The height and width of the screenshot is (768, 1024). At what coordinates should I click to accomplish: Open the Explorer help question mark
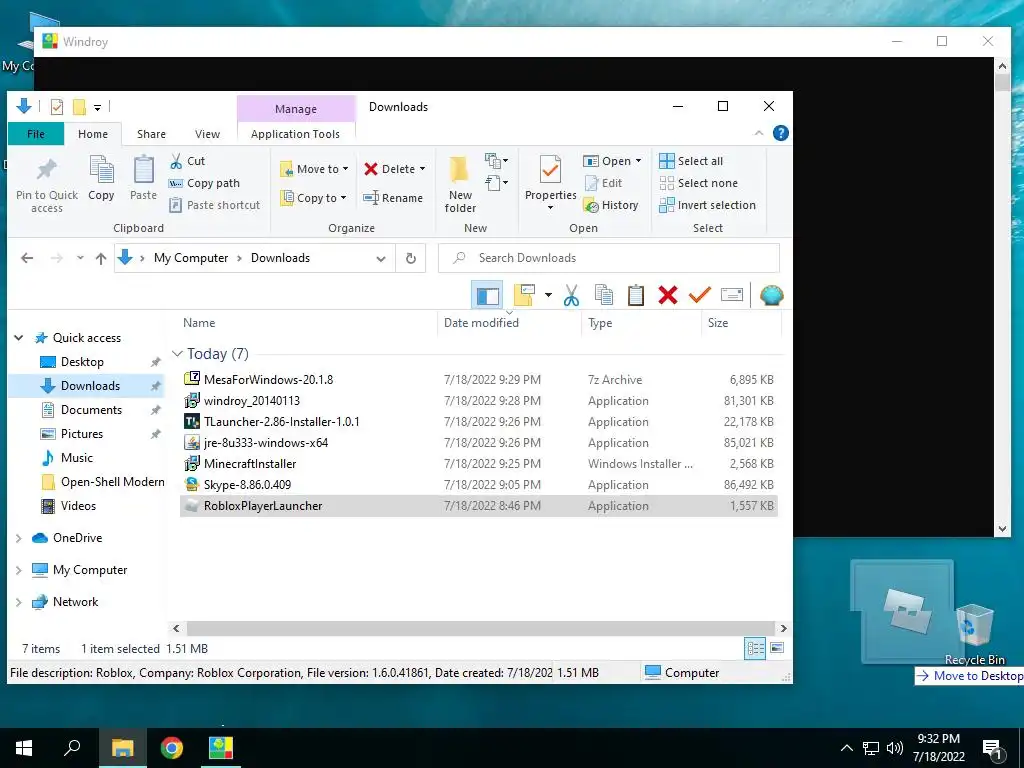click(780, 133)
